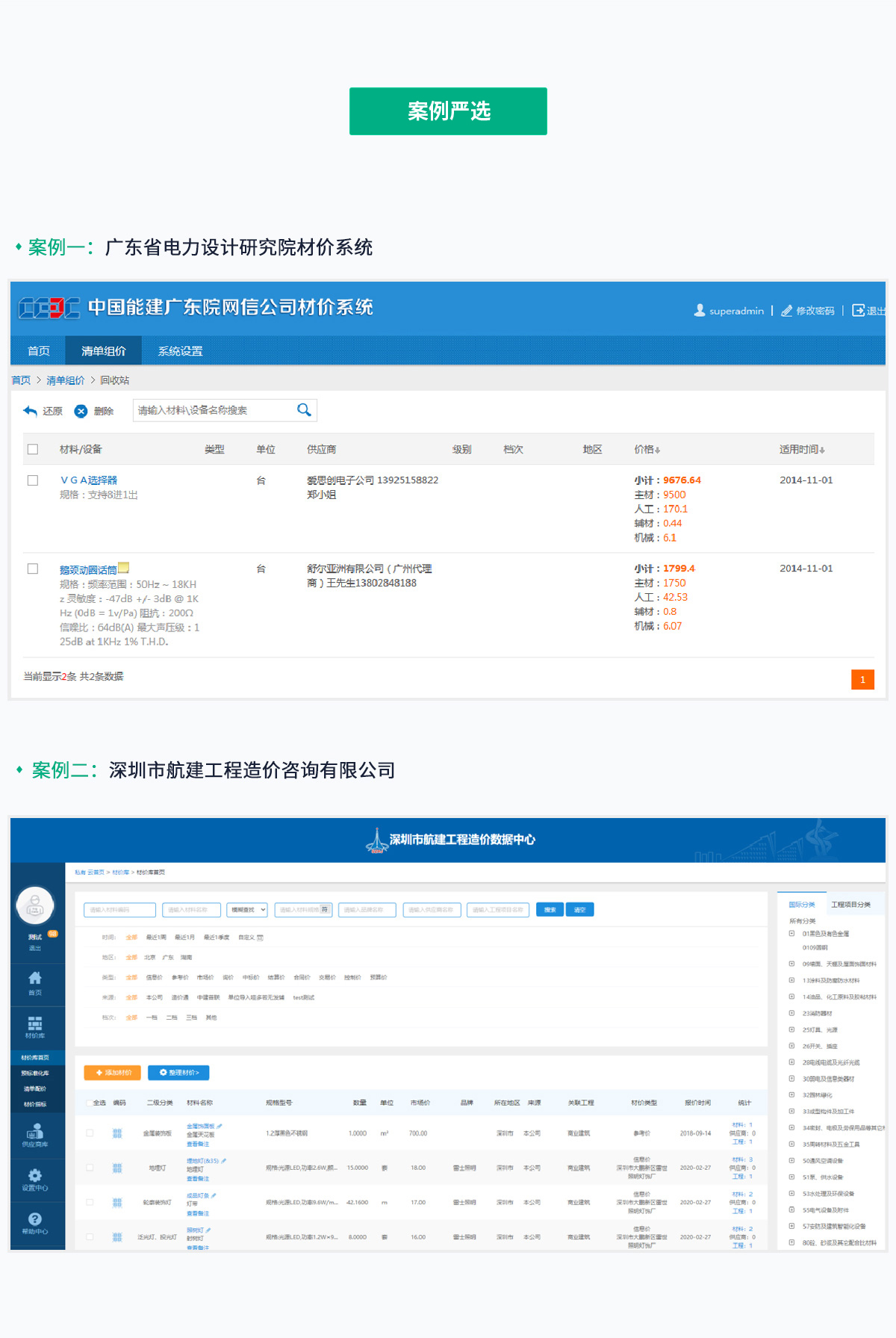Click the 退出 logout icon in header
The height and width of the screenshot is (1338, 896).
point(859,311)
